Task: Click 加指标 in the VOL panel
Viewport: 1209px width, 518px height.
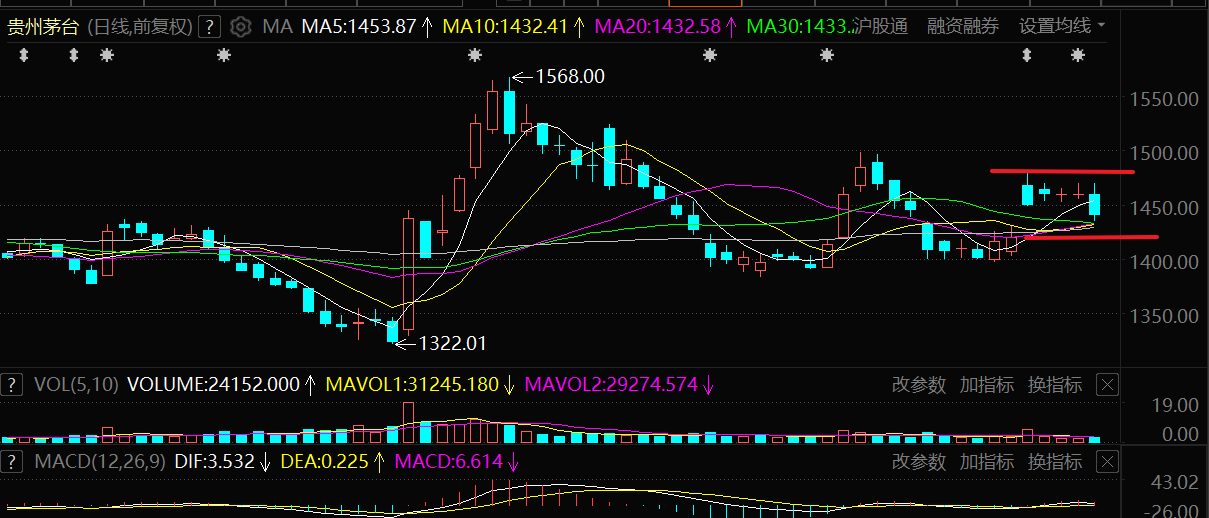Action: pos(987,384)
